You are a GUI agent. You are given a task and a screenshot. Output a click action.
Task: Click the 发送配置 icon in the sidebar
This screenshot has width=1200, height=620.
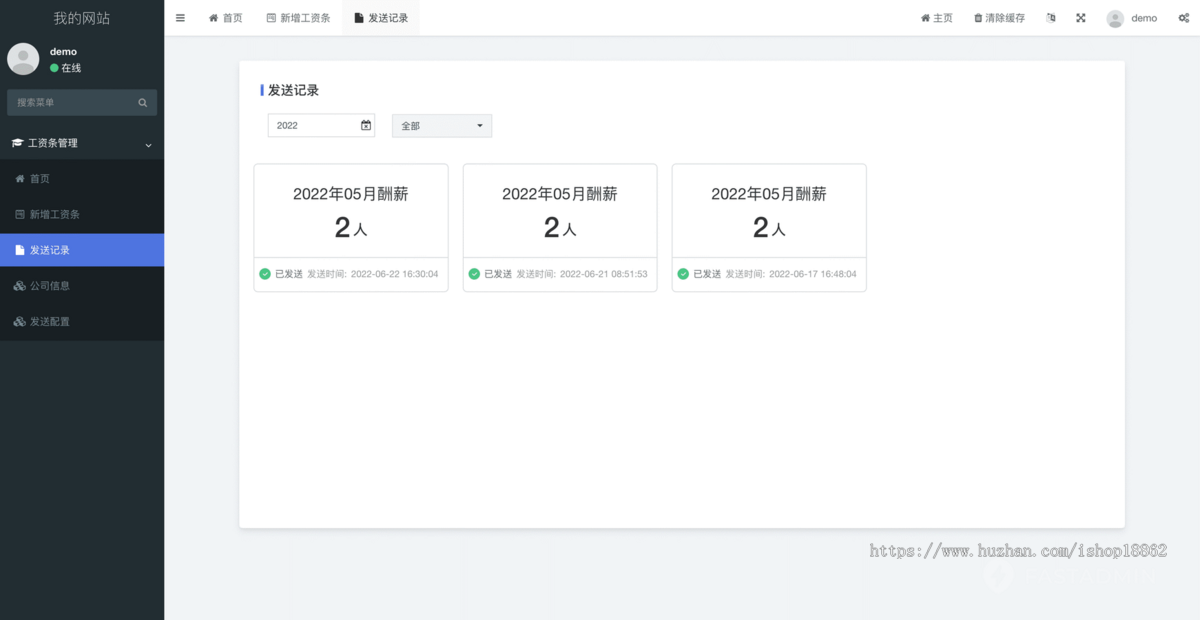19,321
